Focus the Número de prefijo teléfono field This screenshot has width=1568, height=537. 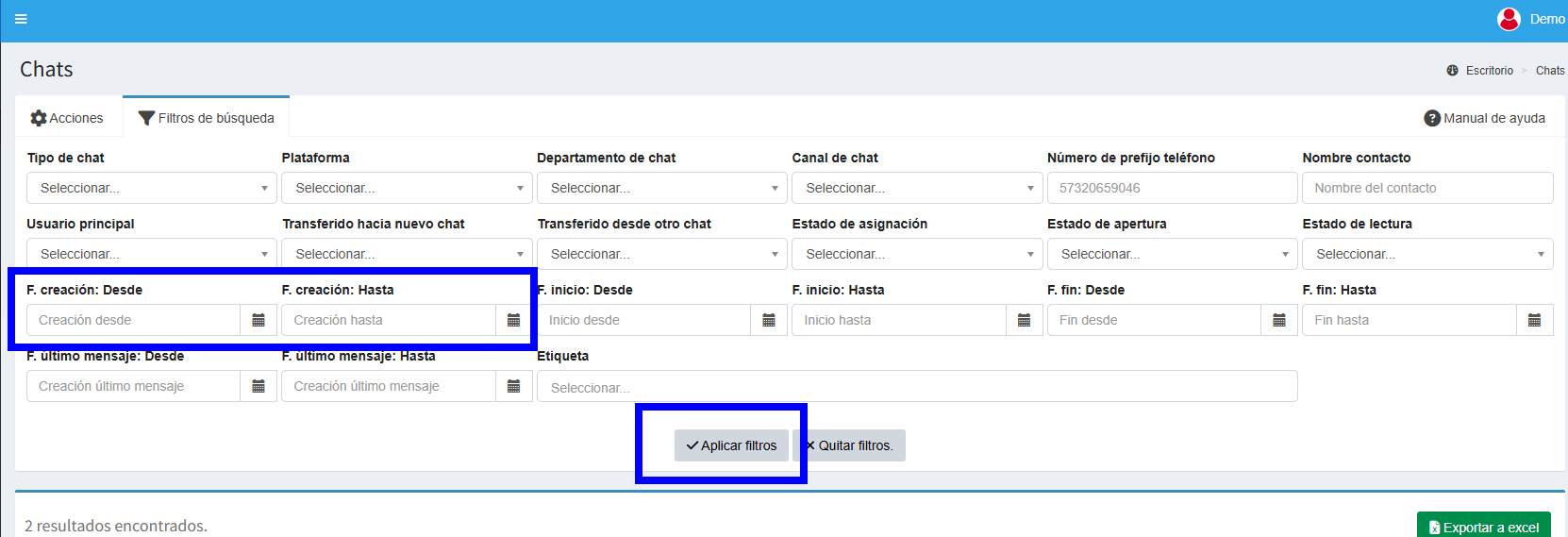pyautogui.click(x=1173, y=188)
